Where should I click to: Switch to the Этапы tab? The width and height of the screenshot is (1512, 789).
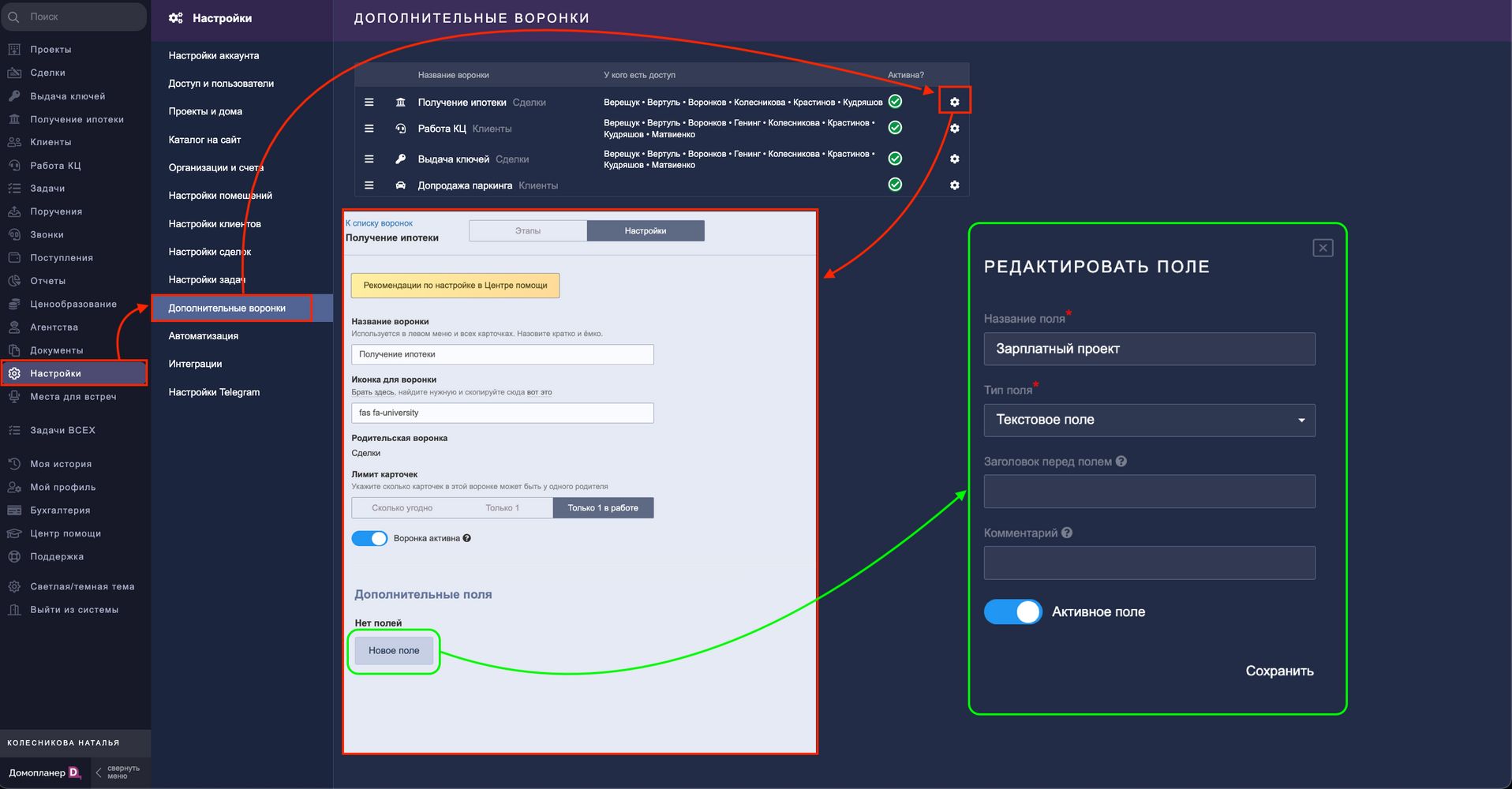(528, 231)
